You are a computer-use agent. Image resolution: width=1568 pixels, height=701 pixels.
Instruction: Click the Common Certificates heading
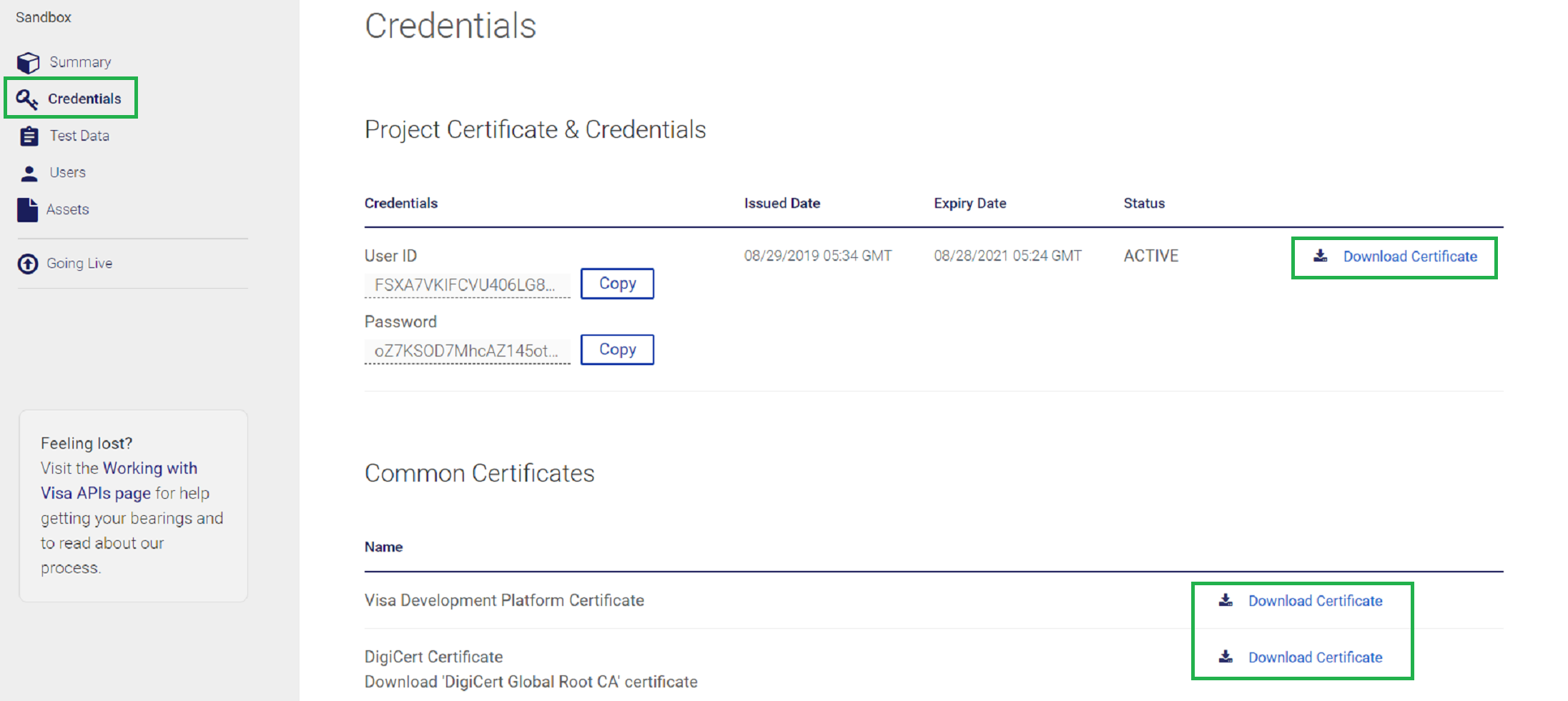pos(479,473)
